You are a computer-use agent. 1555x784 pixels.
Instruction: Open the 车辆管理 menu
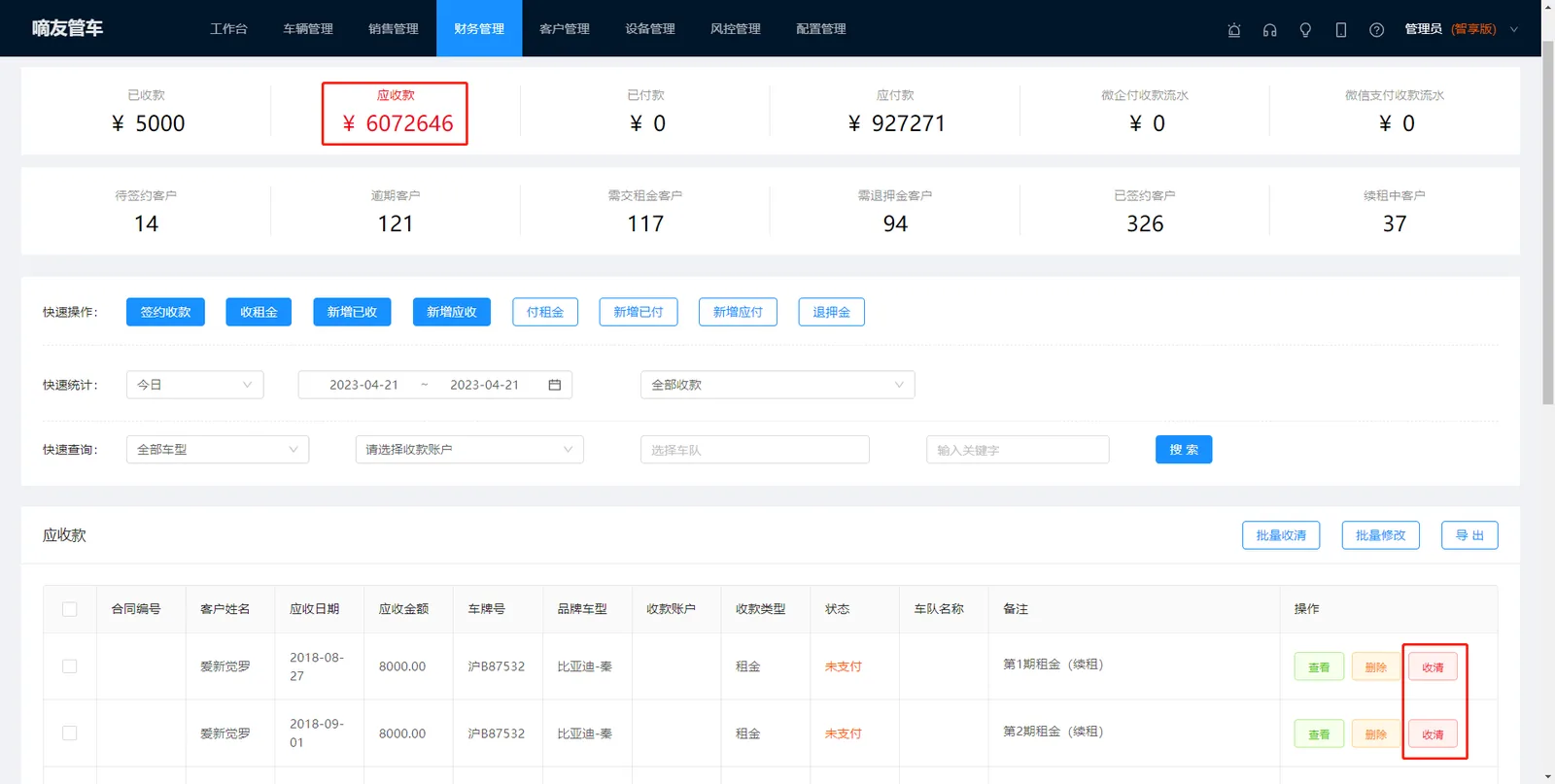(308, 28)
